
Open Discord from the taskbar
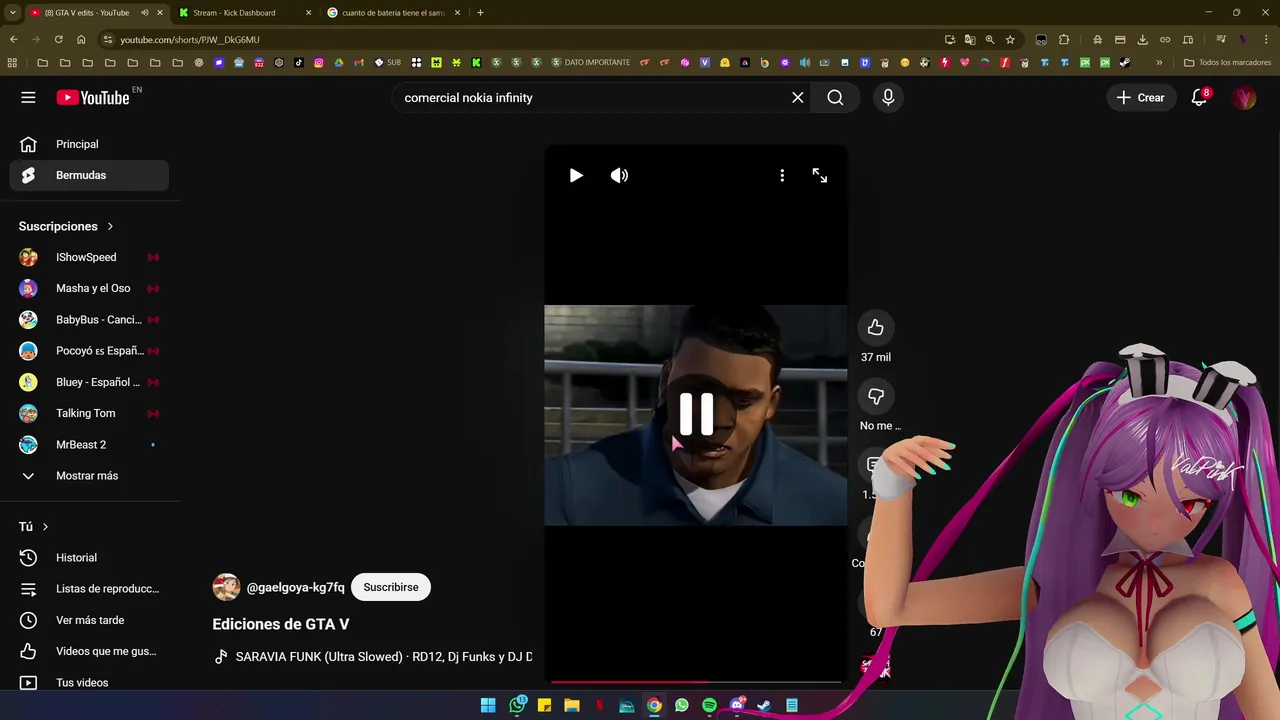tap(737, 705)
